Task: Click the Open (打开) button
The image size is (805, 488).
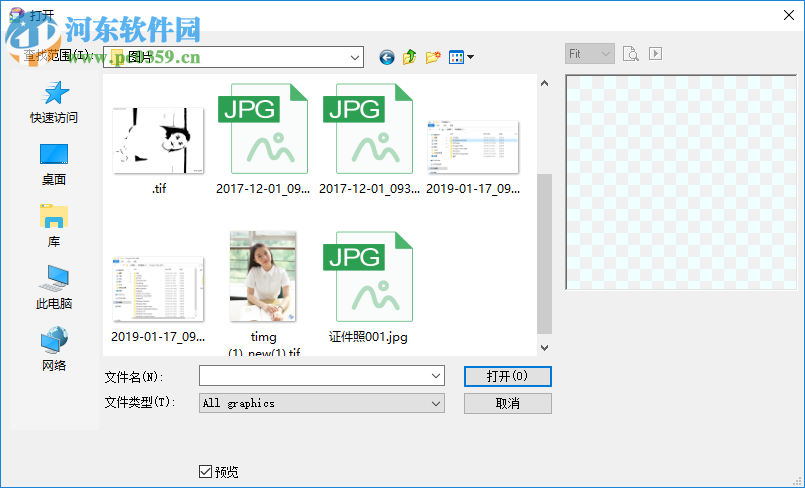Action: (x=508, y=377)
